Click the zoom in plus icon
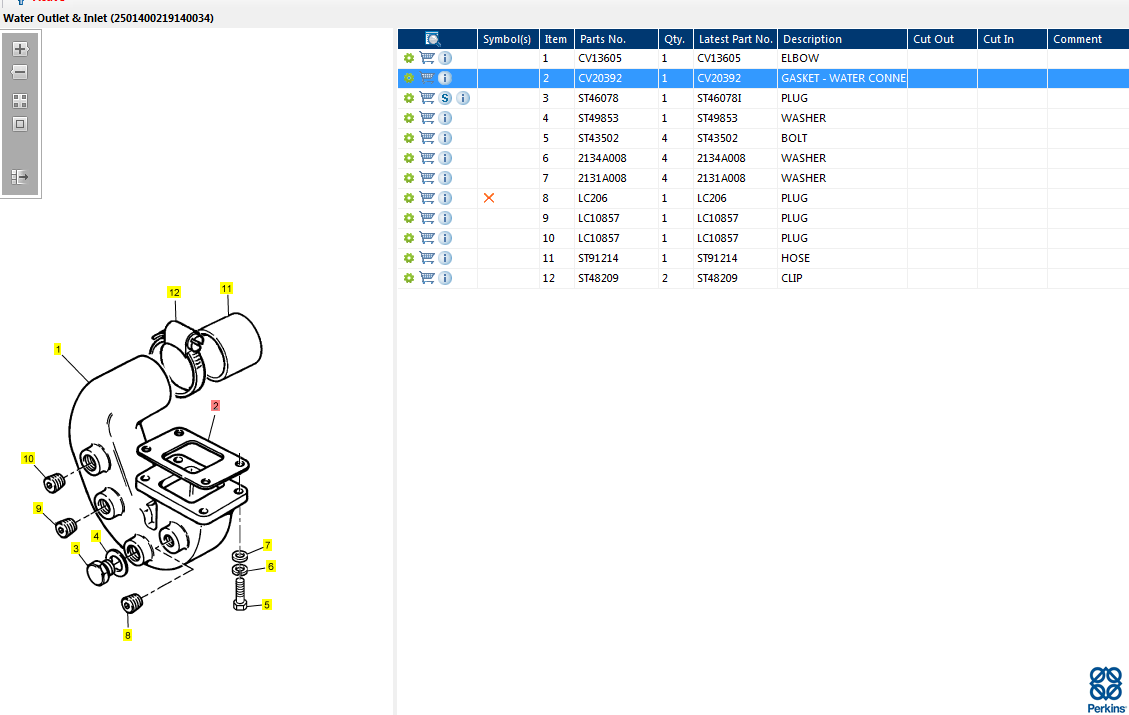This screenshot has width=1129, height=715. coord(20,49)
